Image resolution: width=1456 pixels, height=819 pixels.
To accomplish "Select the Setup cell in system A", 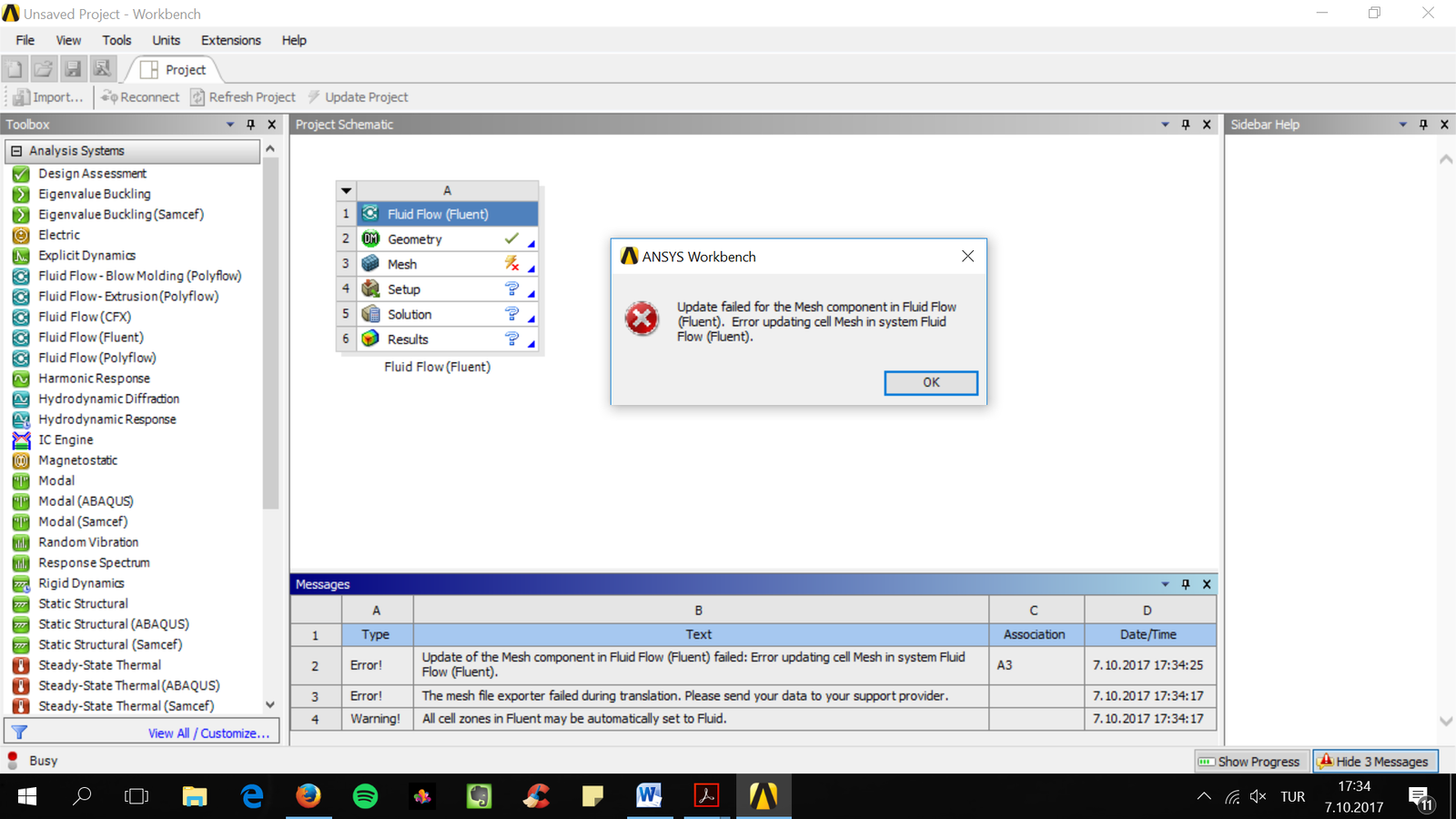I will point(448,289).
